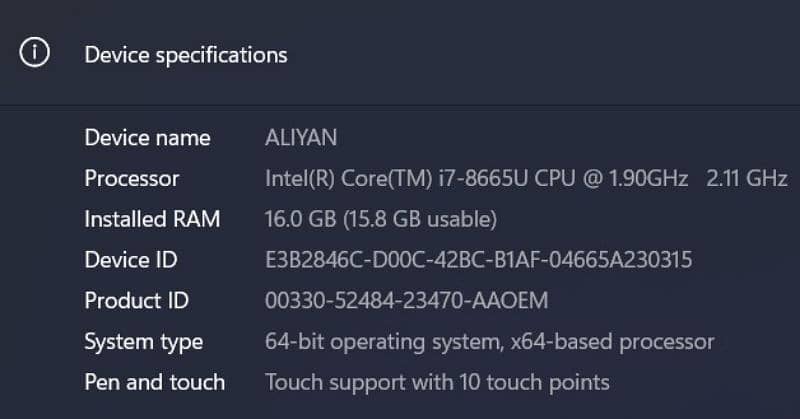Viewport: 800px width, 419px height.
Task: Select the device name value ALIYAN
Action: click(x=301, y=138)
